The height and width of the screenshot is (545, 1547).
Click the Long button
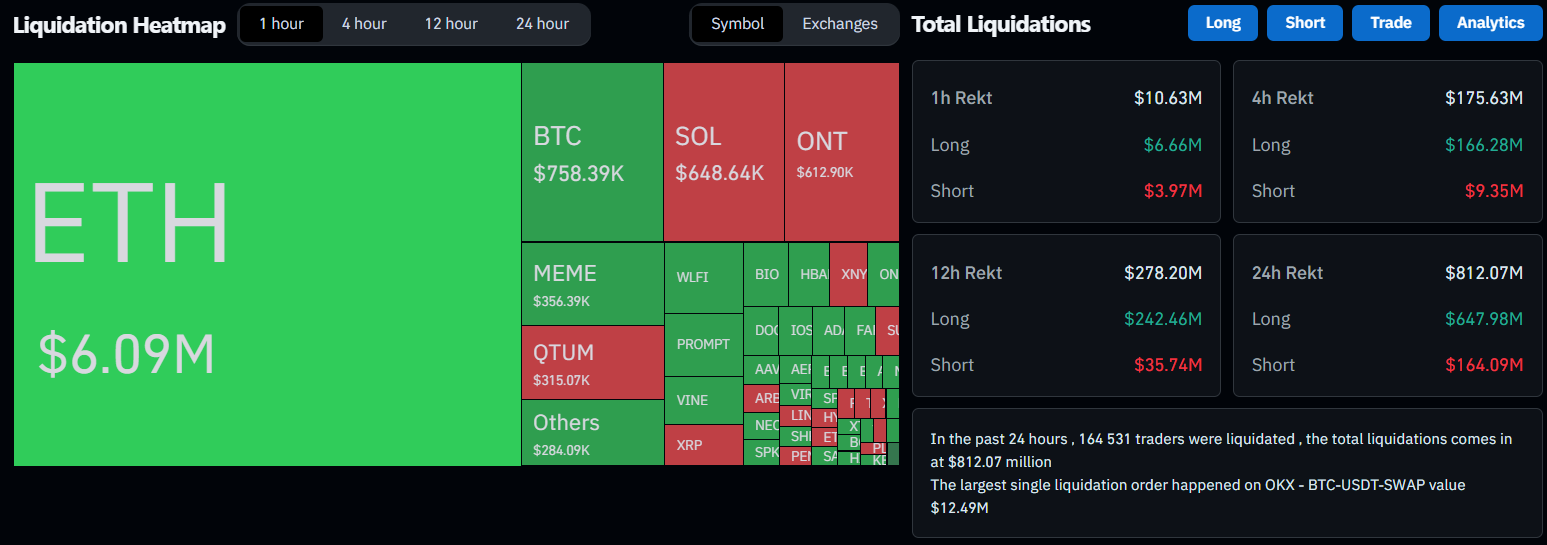pos(1223,23)
